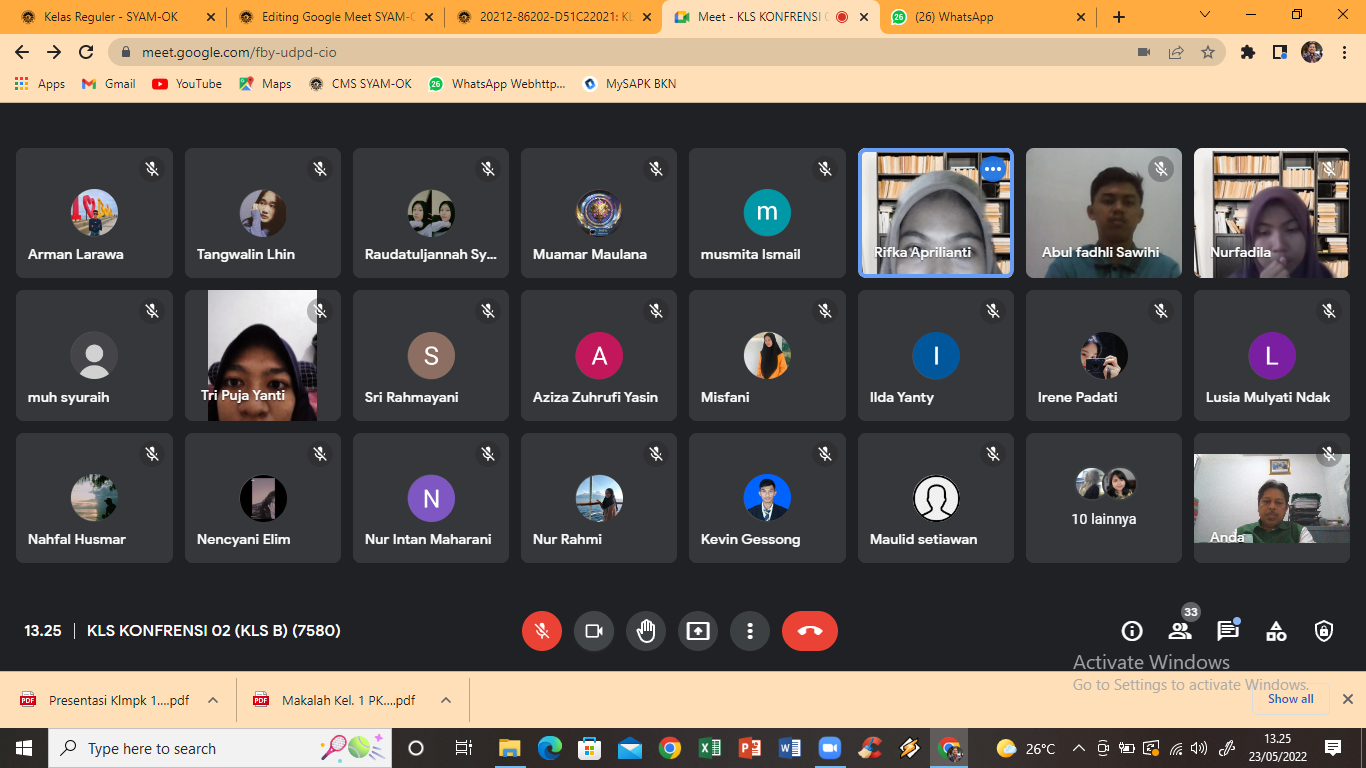Click the Present now screen share icon
The width and height of the screenshot is (1366, 768).
698,631
